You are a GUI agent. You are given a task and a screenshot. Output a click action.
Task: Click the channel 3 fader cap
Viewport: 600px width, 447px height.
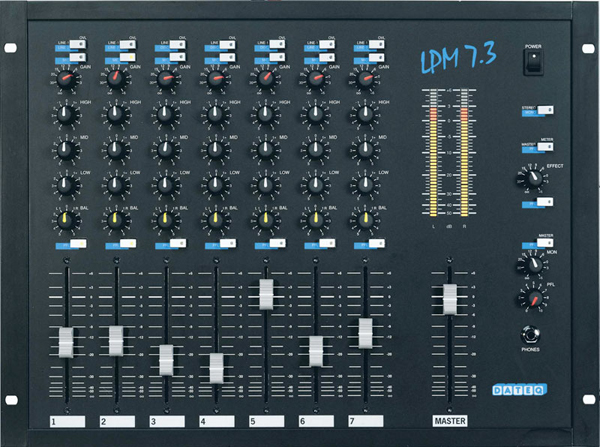pyautogui.click(x=166, y=360)
